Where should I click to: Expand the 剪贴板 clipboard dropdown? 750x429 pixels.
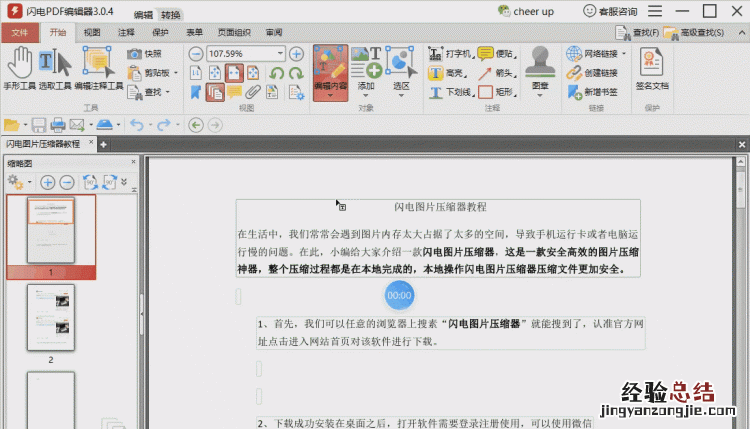point(176,73)
